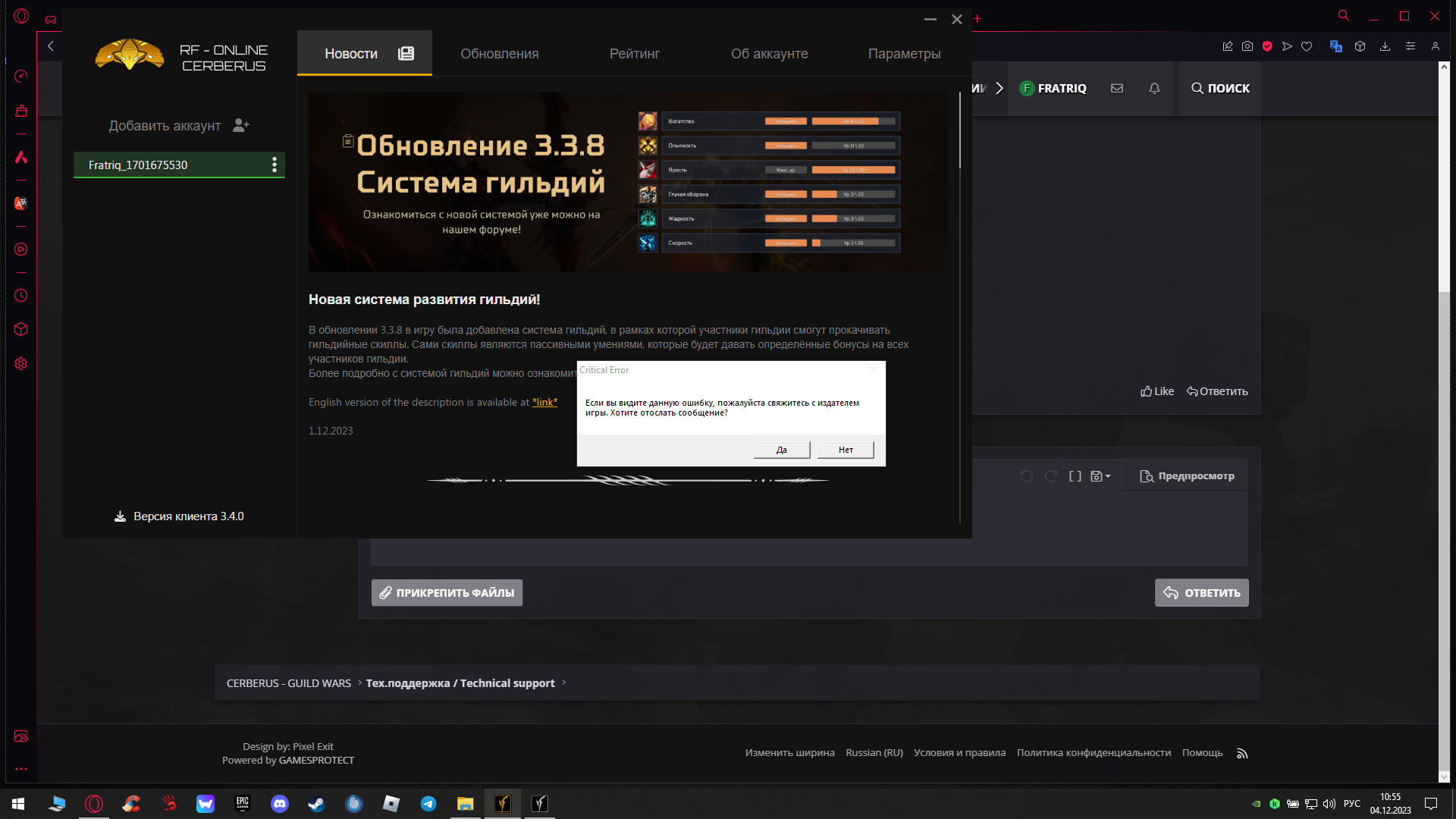Click ПРИКРЕПИТЬ ФАЙЛЫ on the forum page
Image resolution: width=1456 pixels, height=819 pixels.
447,593
